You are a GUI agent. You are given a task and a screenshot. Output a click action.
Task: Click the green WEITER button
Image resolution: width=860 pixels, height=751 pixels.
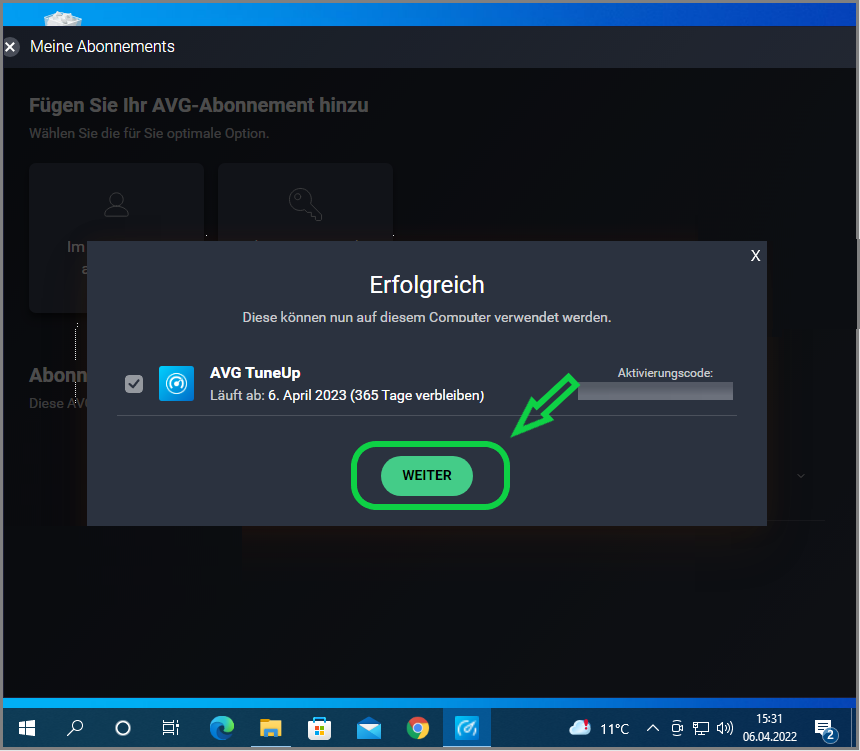click(427, 476)
